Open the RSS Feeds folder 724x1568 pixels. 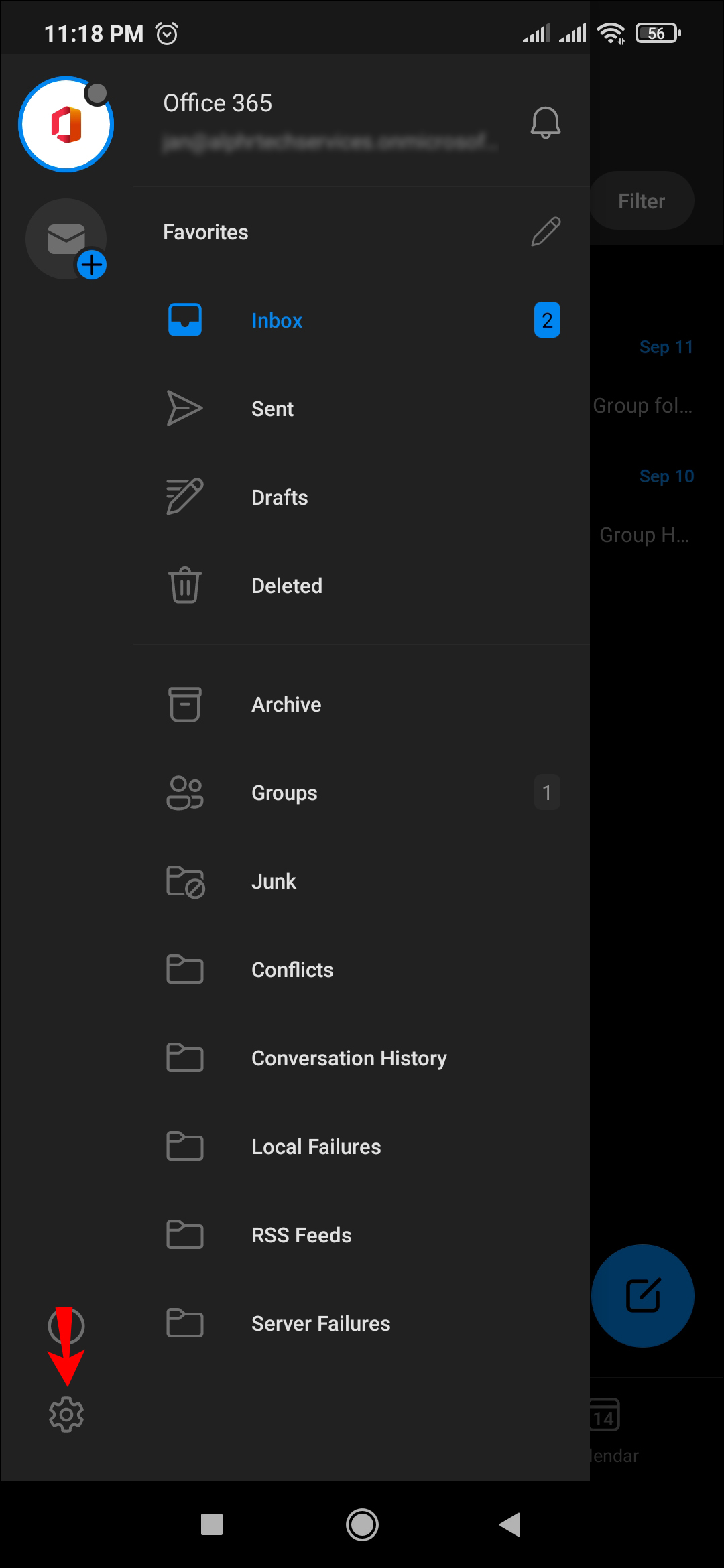pyautogui.click(x=361, y=1235)
